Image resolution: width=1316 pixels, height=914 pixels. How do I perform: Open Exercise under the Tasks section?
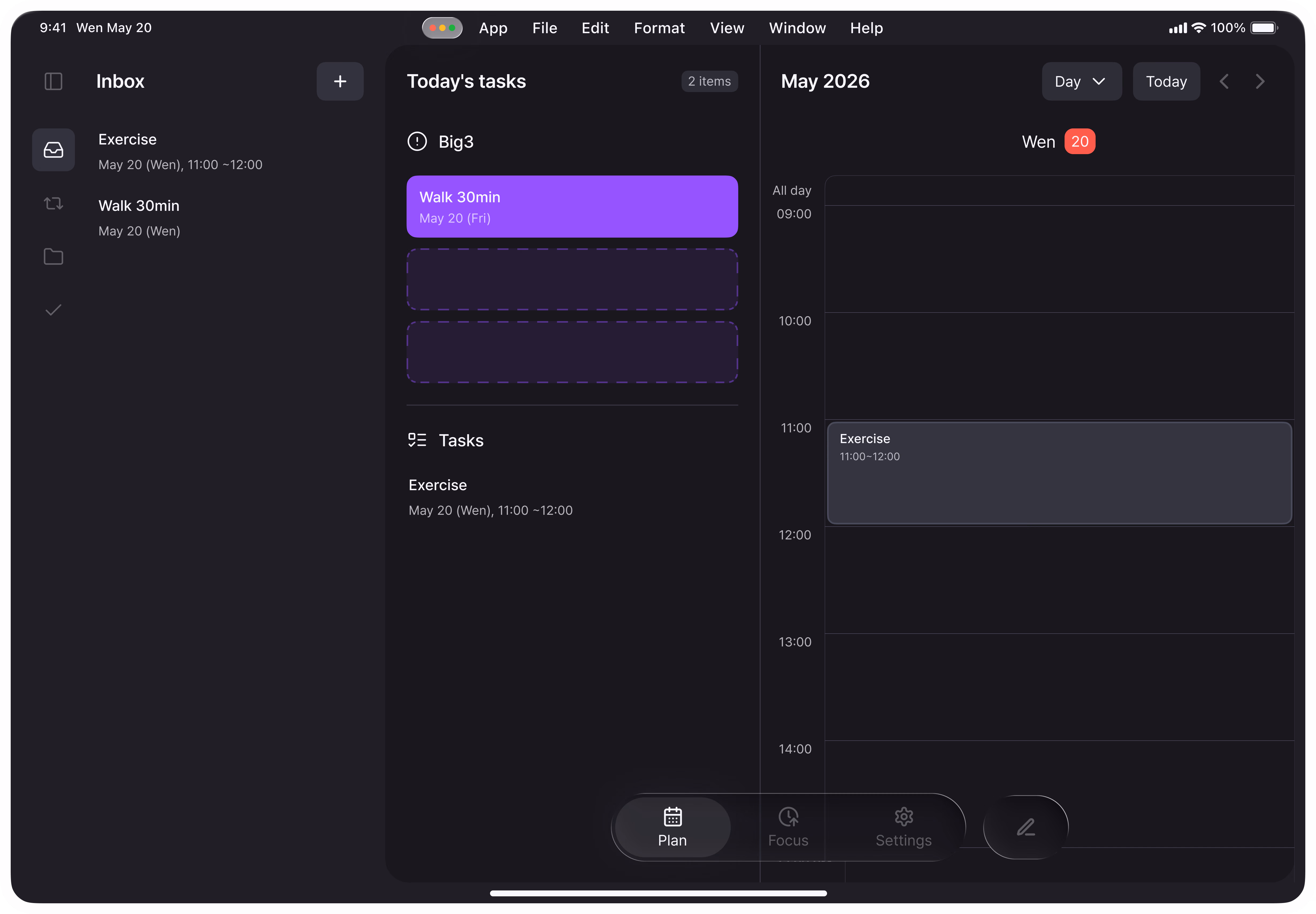point(572,497)
